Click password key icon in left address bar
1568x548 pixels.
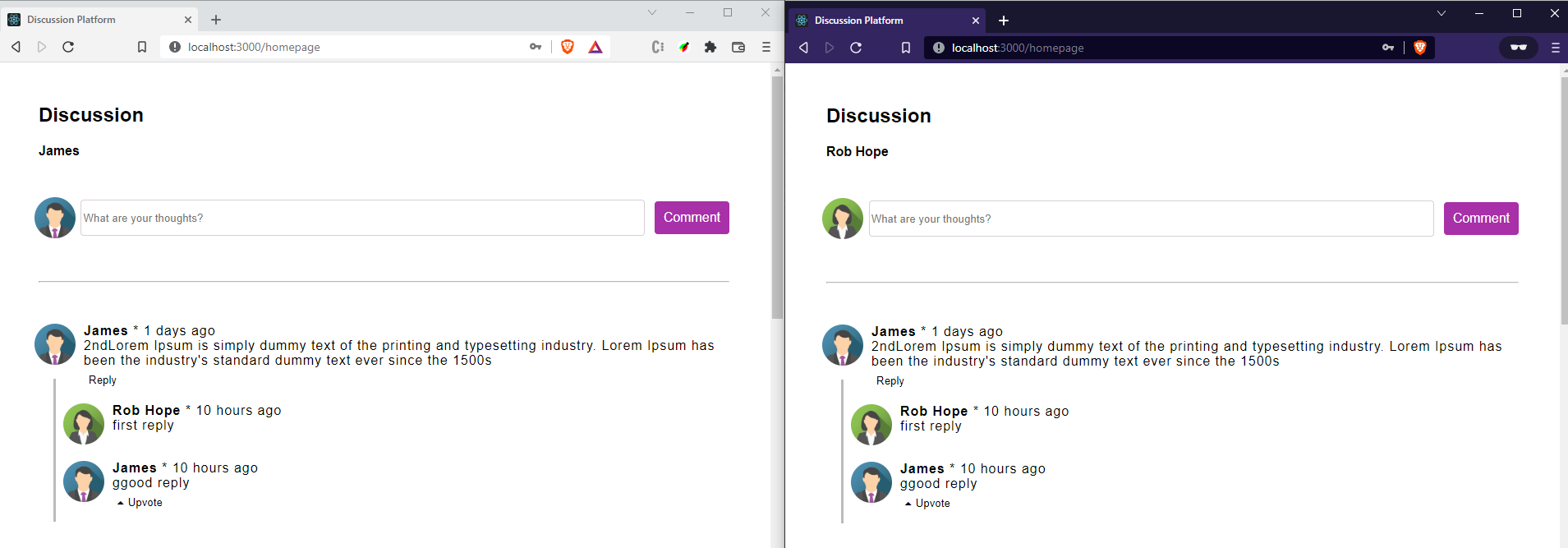pos(536,47)
